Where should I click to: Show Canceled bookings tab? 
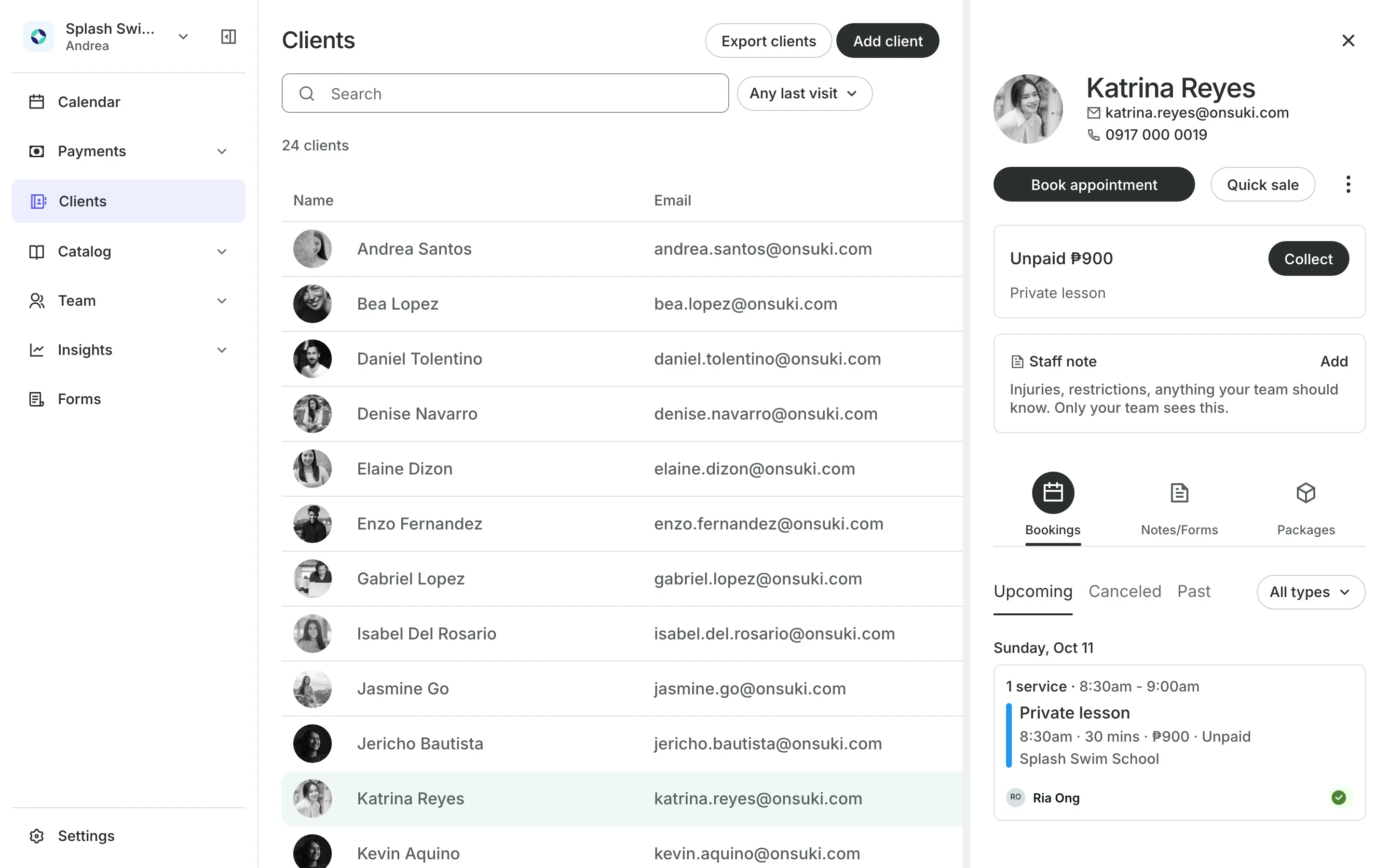1124,591
